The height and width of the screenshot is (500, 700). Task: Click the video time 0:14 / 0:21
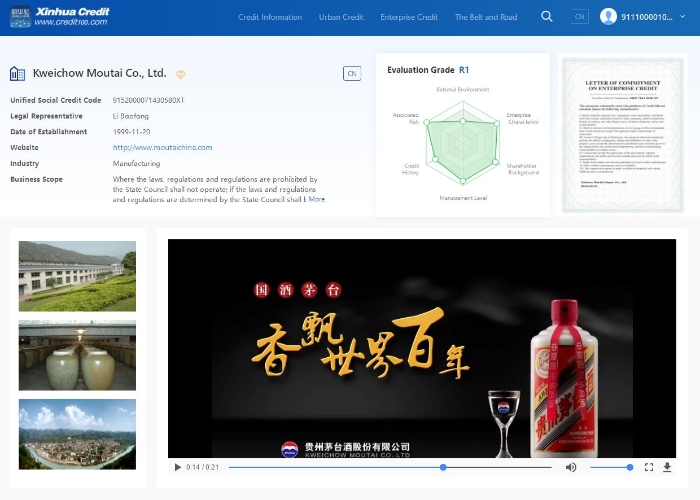click(203, 467)
